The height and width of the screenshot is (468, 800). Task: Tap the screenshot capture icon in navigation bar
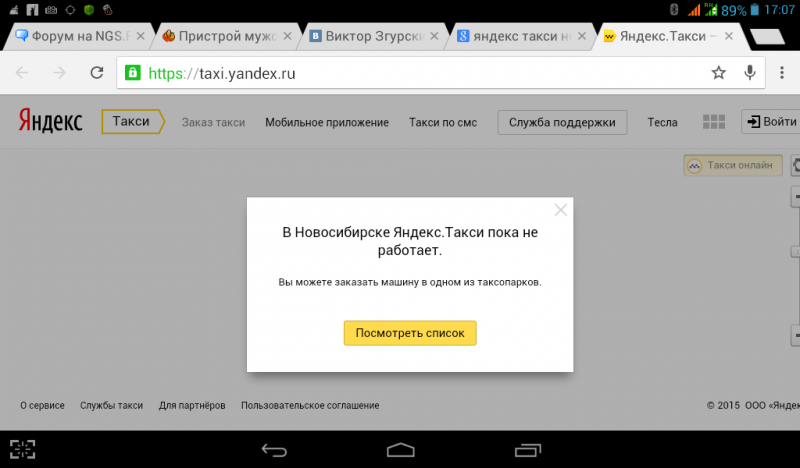(22, 449)
